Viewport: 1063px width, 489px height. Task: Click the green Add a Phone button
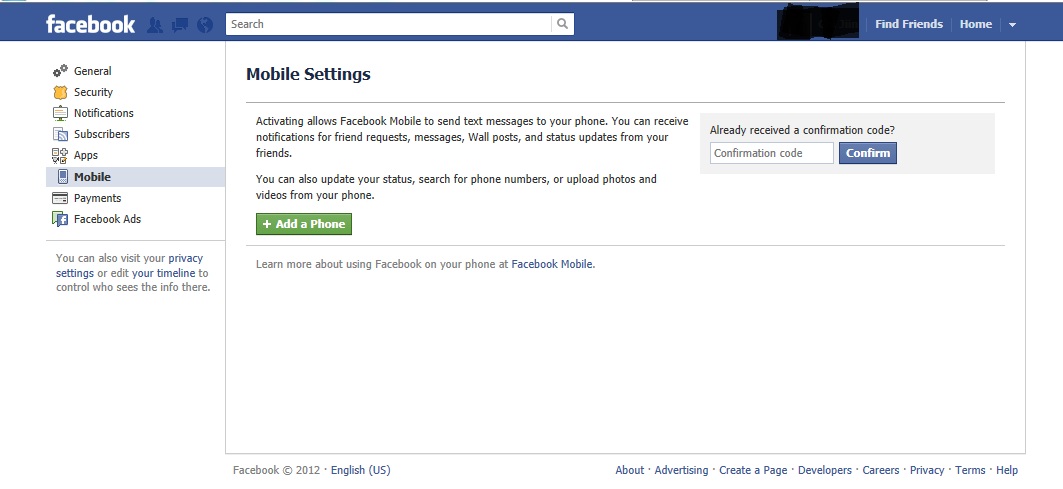[304, 224]
